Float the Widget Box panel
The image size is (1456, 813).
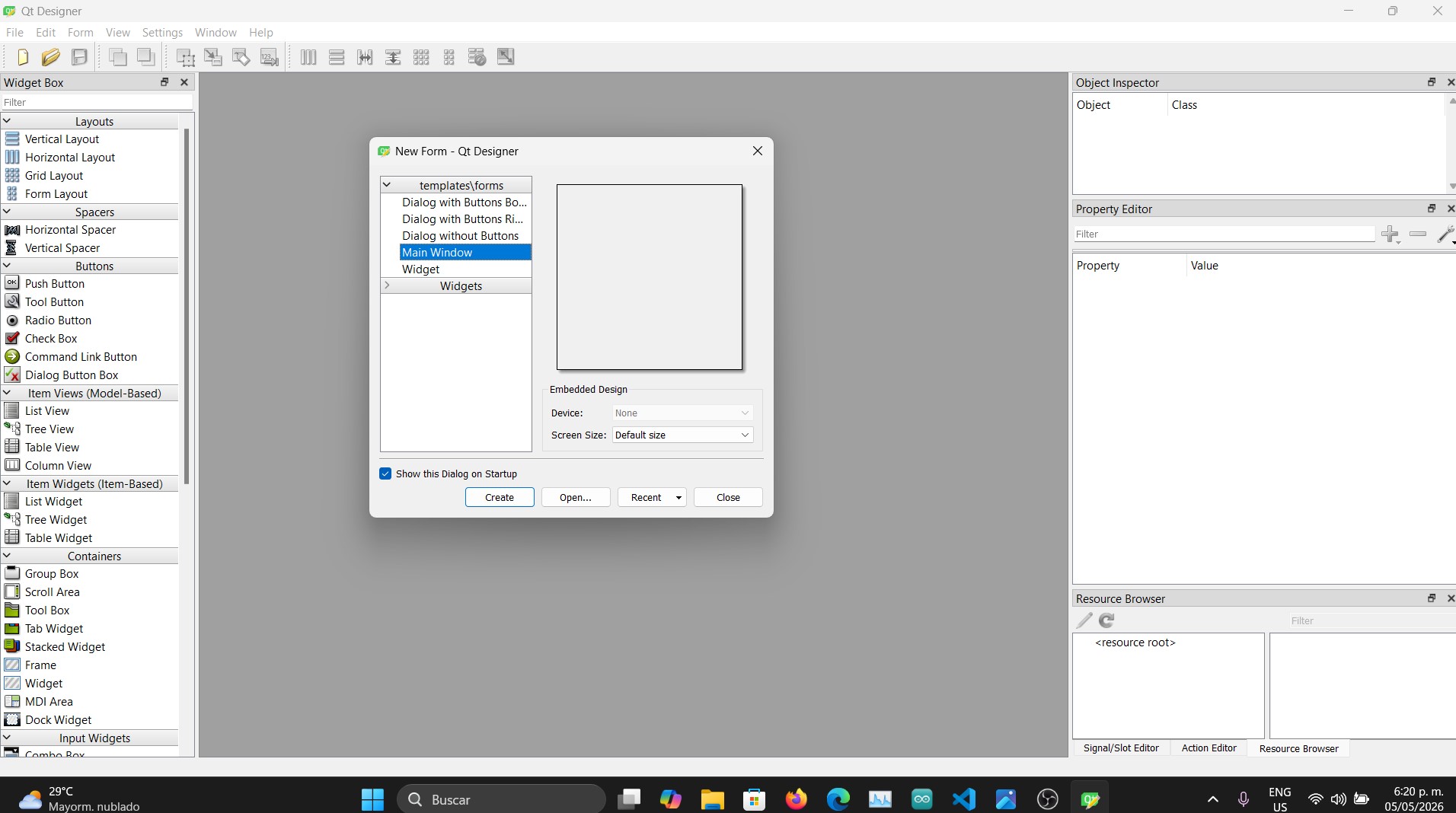coord(164,82)
